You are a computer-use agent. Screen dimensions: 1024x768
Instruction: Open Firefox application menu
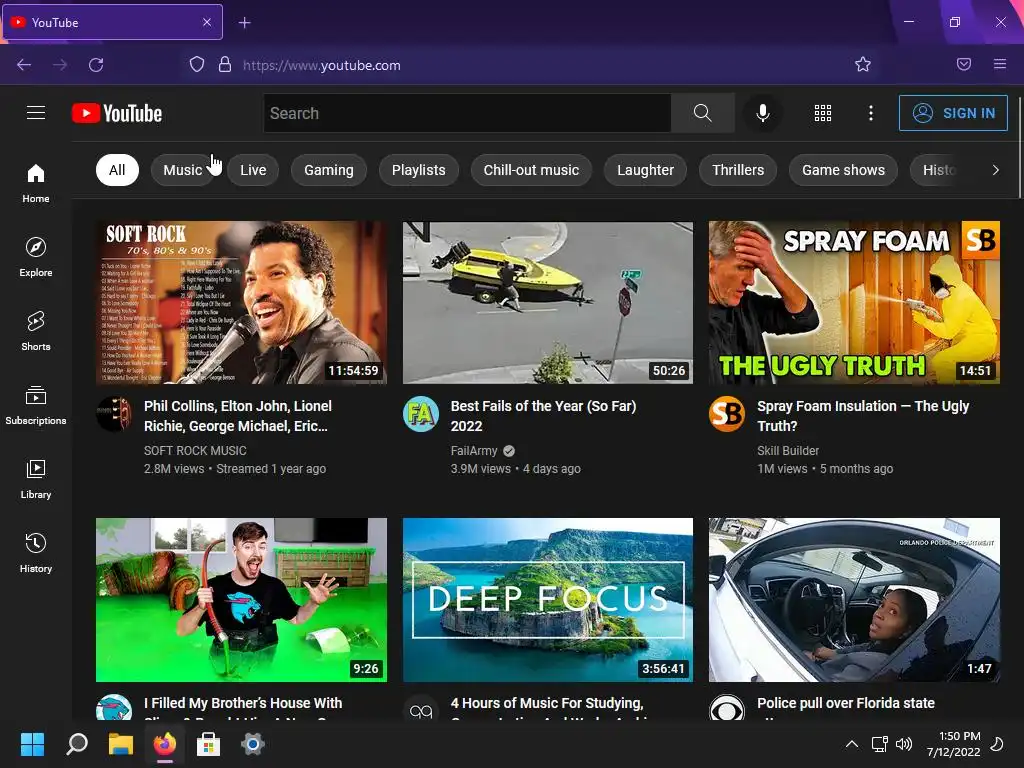coord(1000,64)
